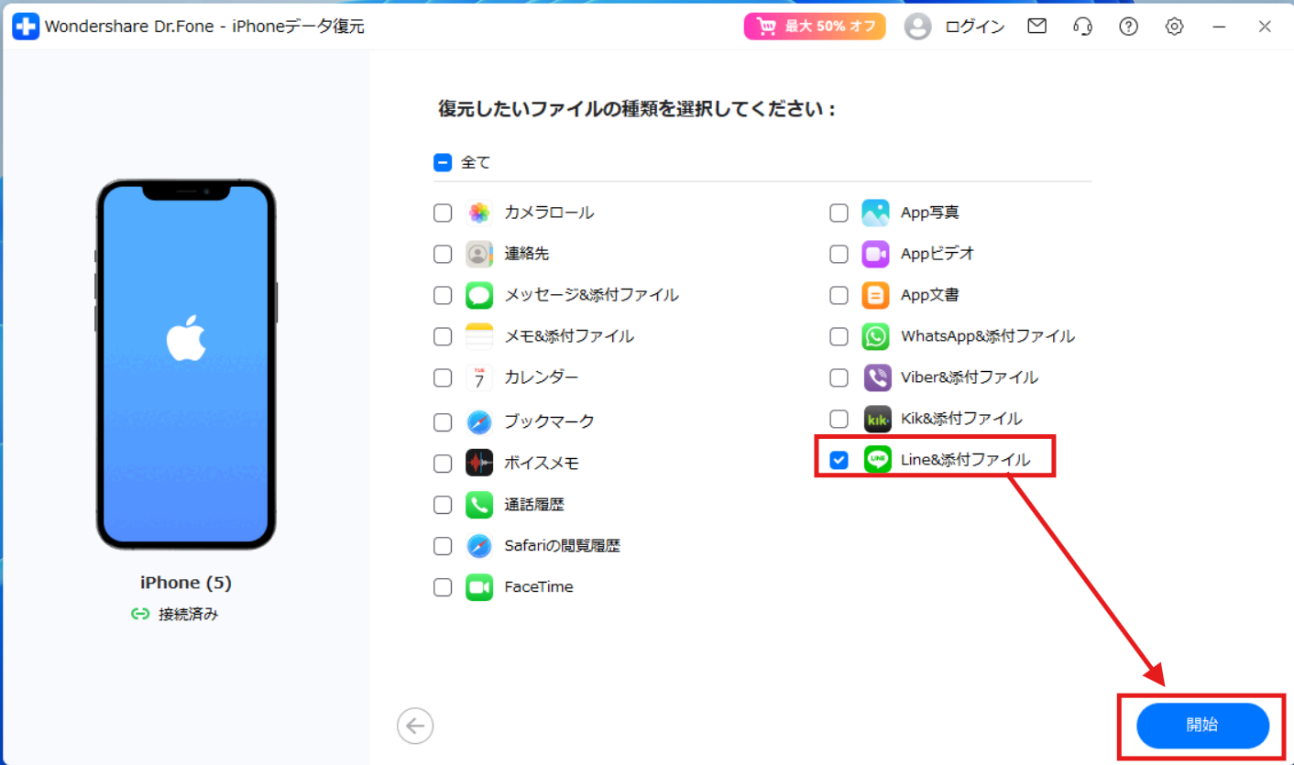Minimize the Dr.Fone window
This screenshot has height=765, width=1294.
(1219, 27)
